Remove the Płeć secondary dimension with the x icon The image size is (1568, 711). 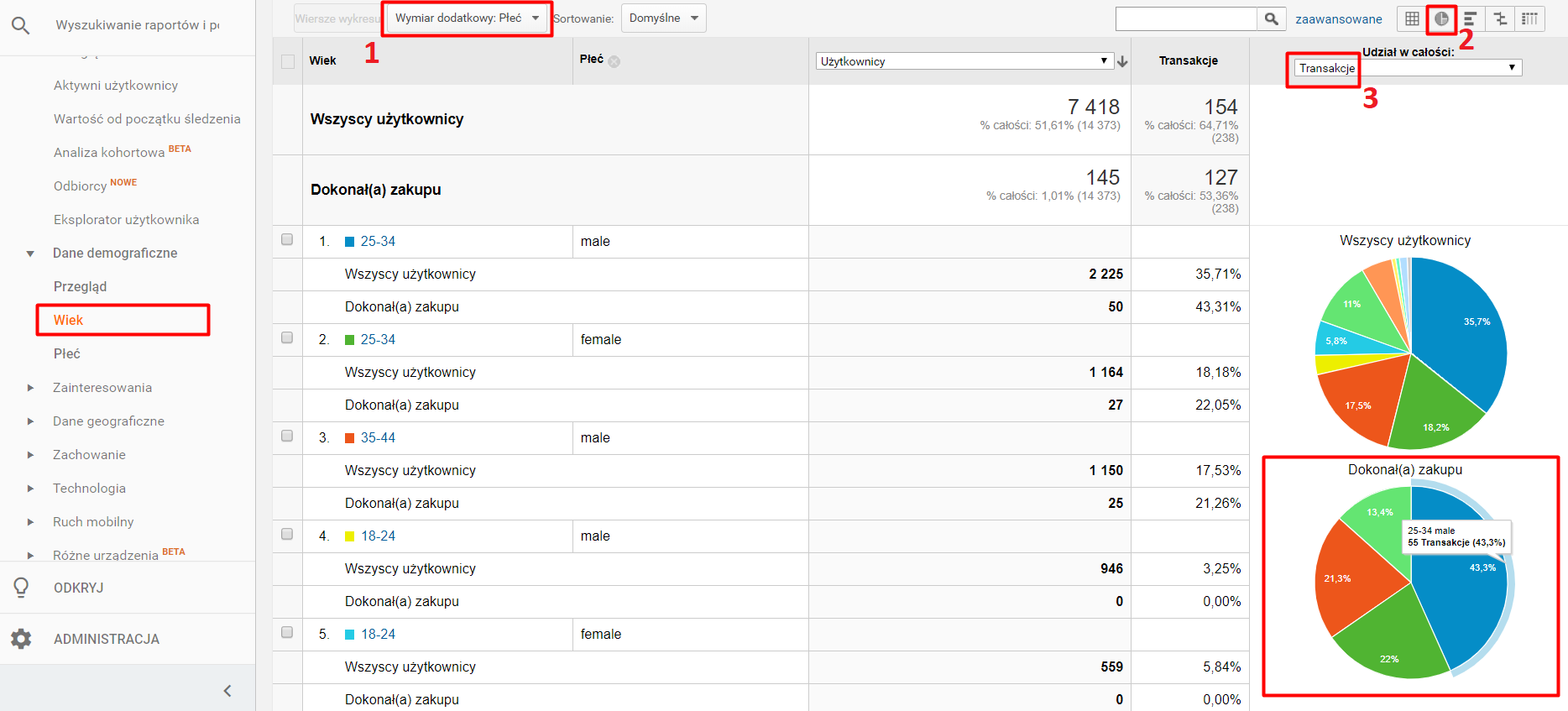[614, 61]
